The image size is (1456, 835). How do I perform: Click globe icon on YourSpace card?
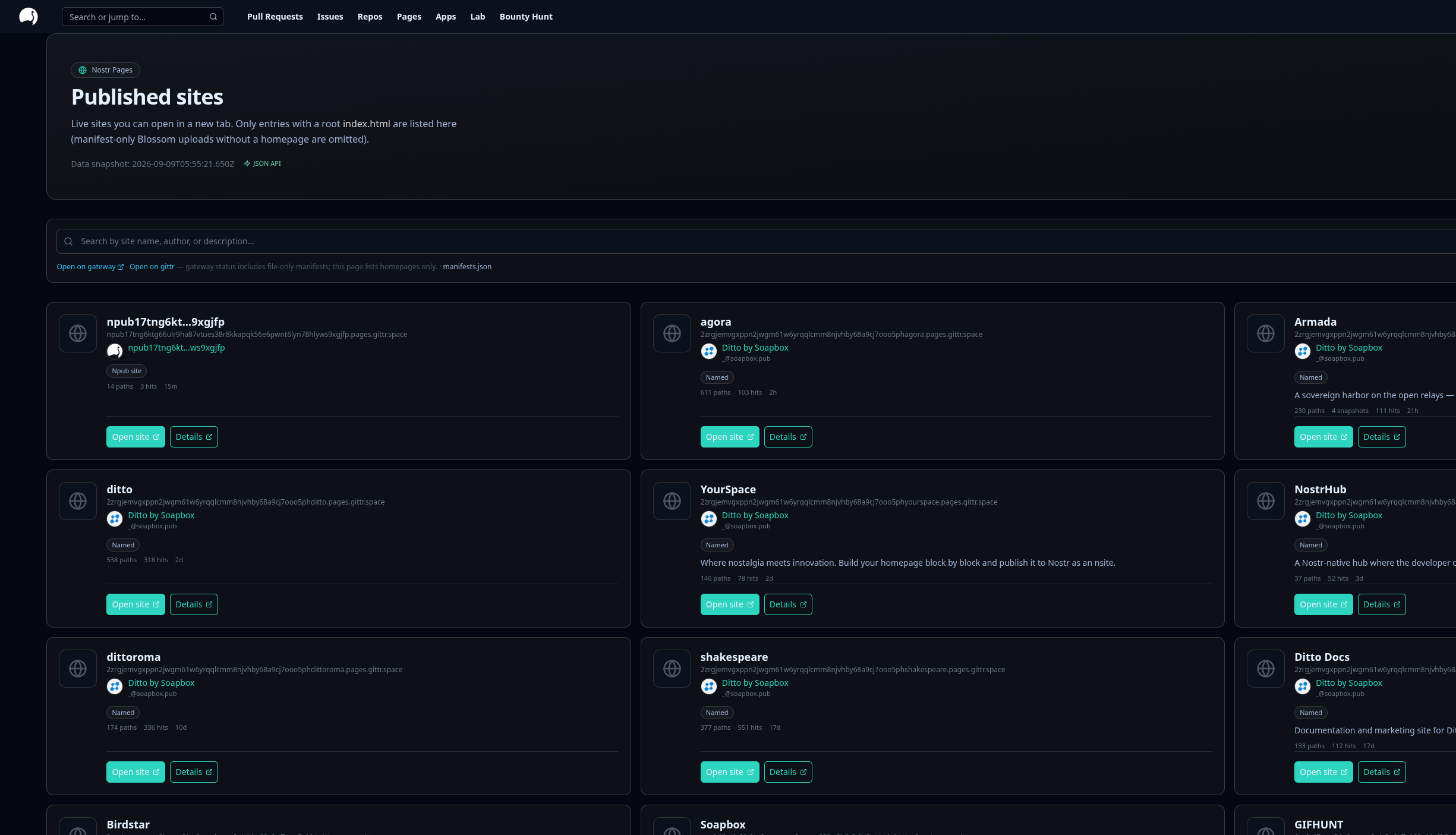coord(672,501)
